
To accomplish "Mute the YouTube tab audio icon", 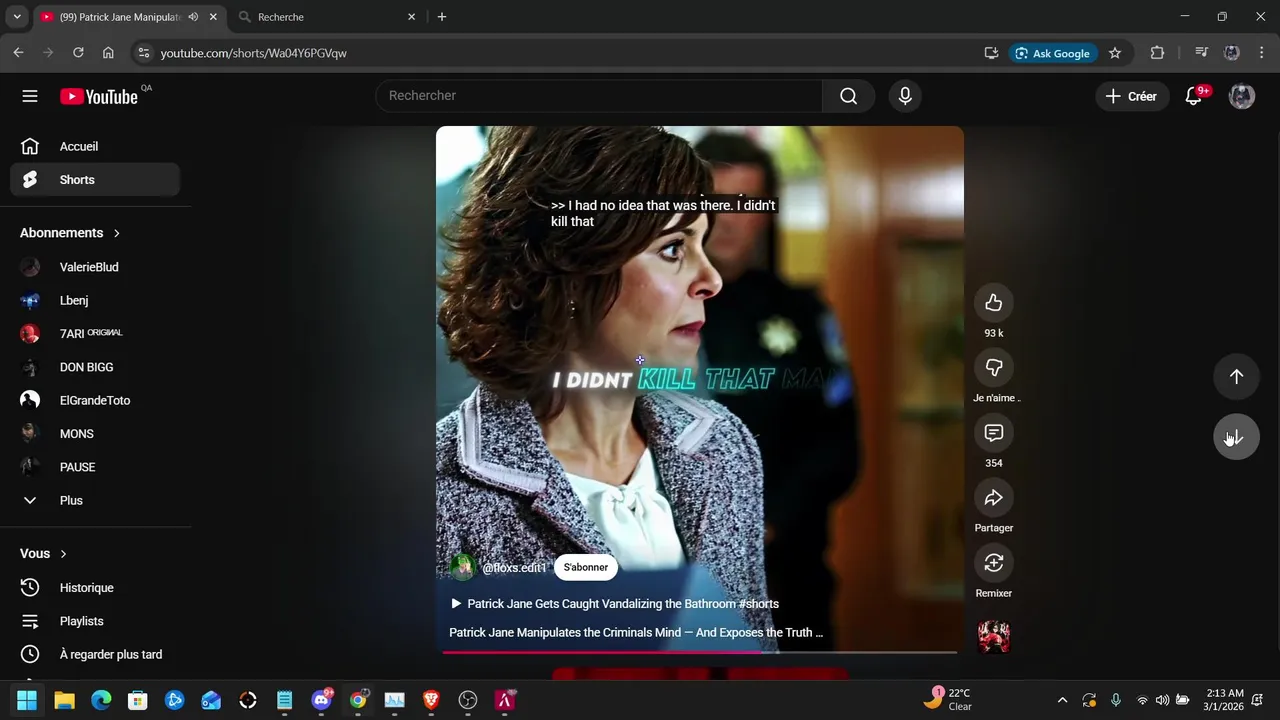I will 193,17.
